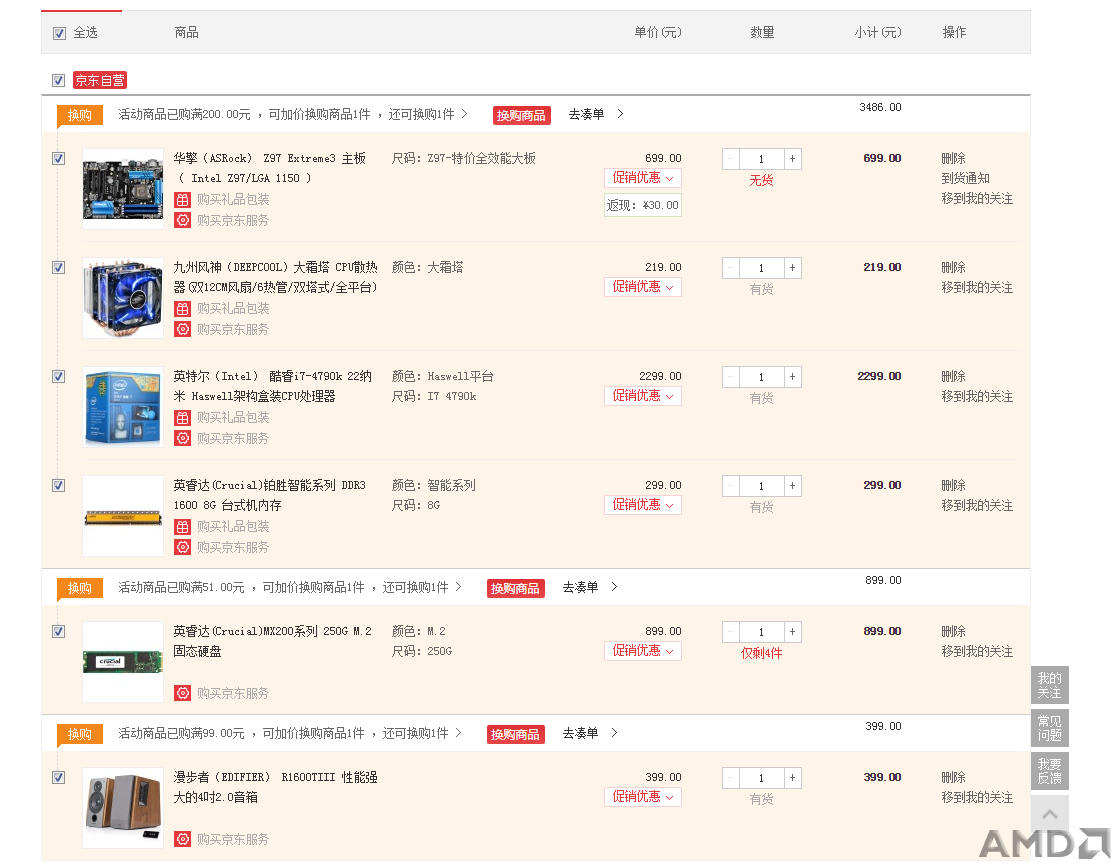The height and width of the screenshot is (864, 1116).
Task: Open EDIFIER speaker product thumbnail
Action: pyautogui.click(x=123, y=807)
